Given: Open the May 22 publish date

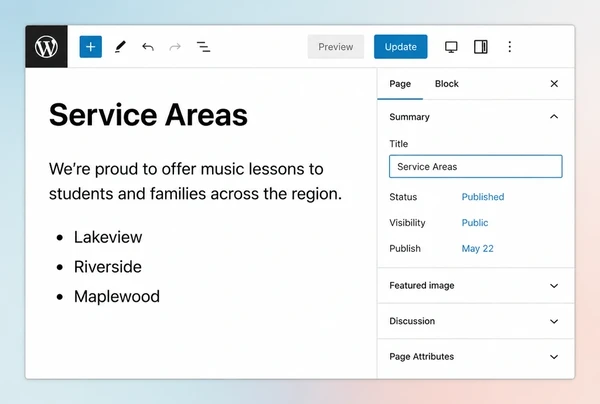Looking at the screenshot, I should [x=477, y=249].
